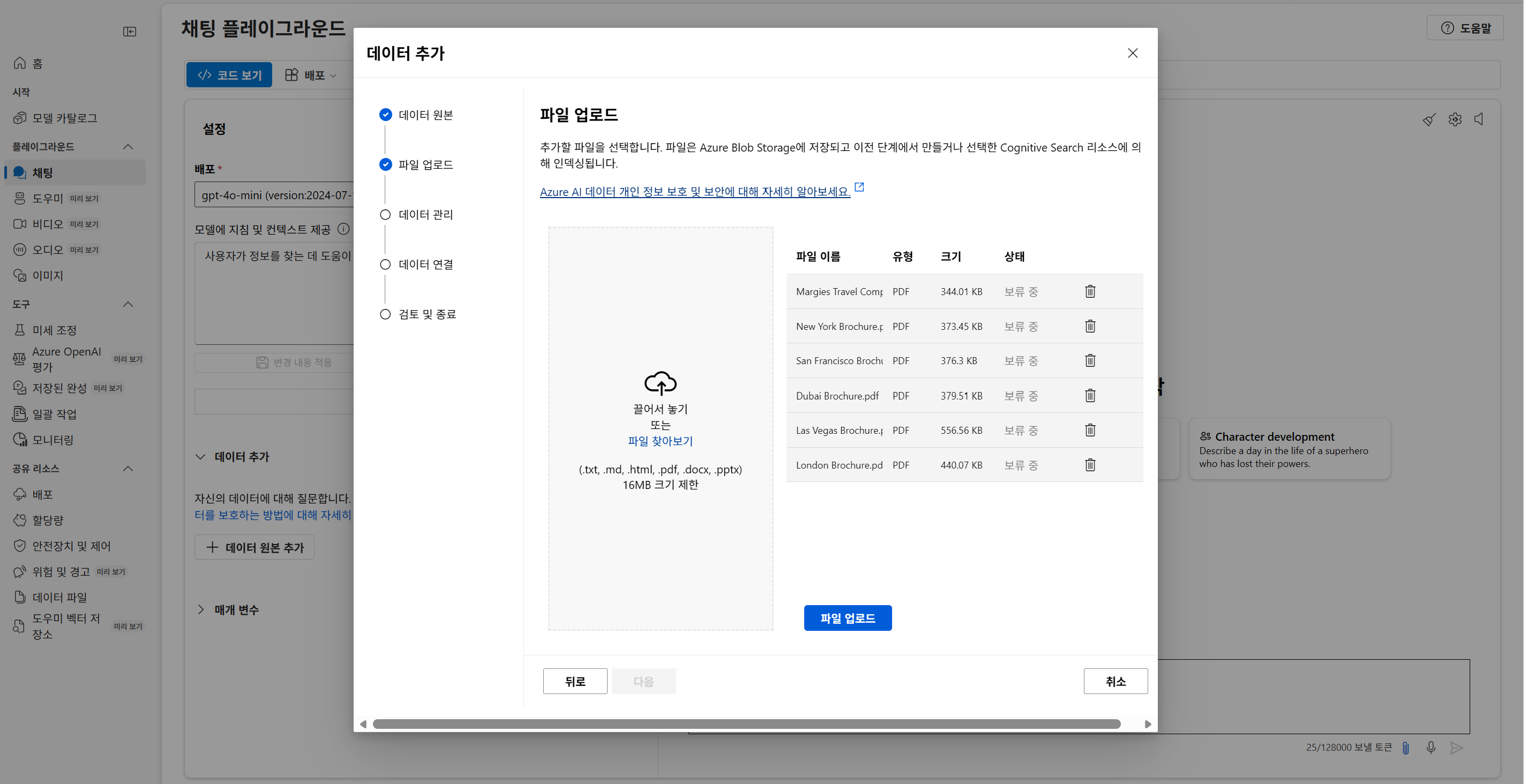The width and height of the screenshot is (1527, 784).
Task: Remove the San Francisco Brochure file
Action: point(1090,360)
